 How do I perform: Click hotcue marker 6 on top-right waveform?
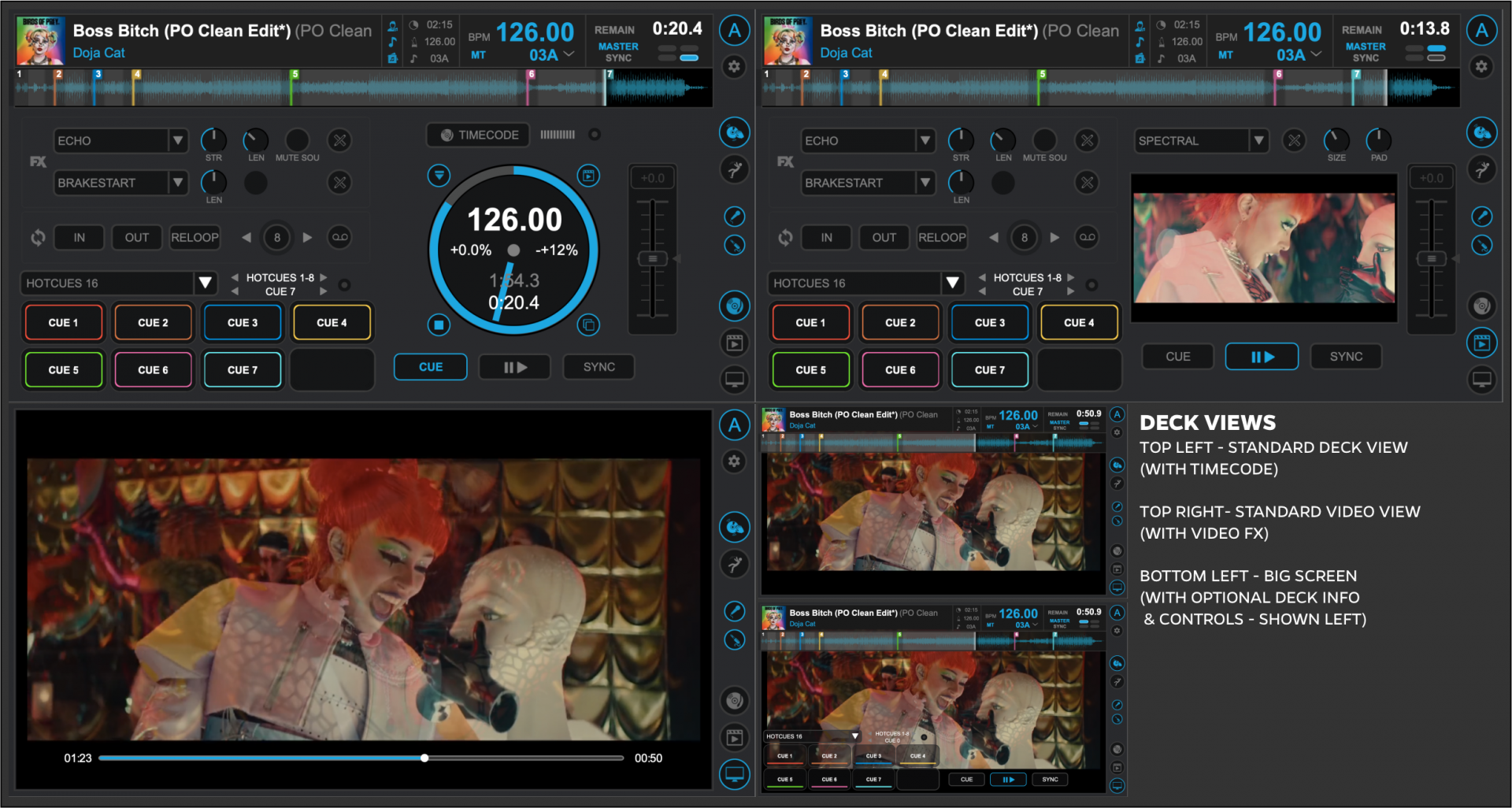click(x=1278, y=74)
